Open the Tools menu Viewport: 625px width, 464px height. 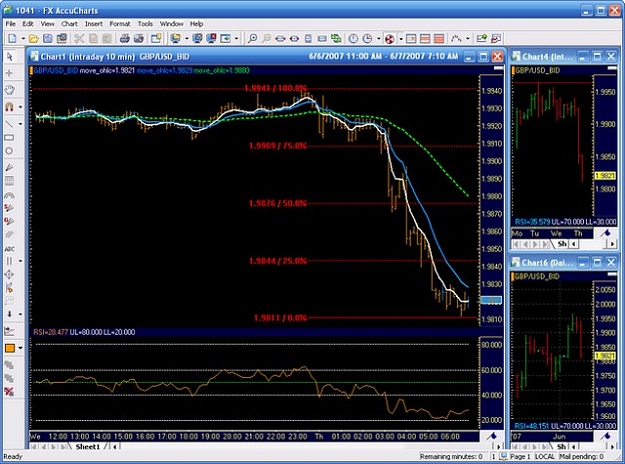click(145, 24)
